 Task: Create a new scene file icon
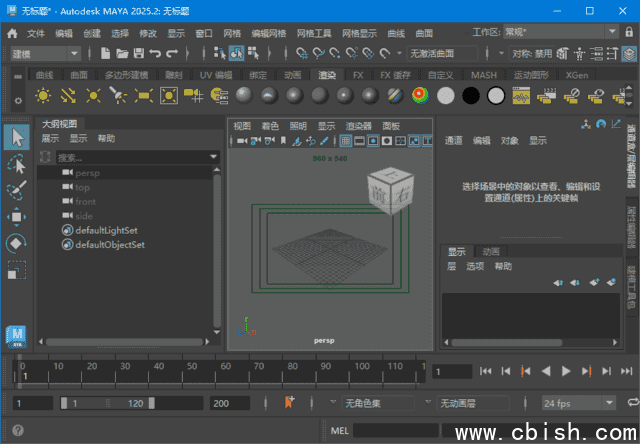click(105, 53)
